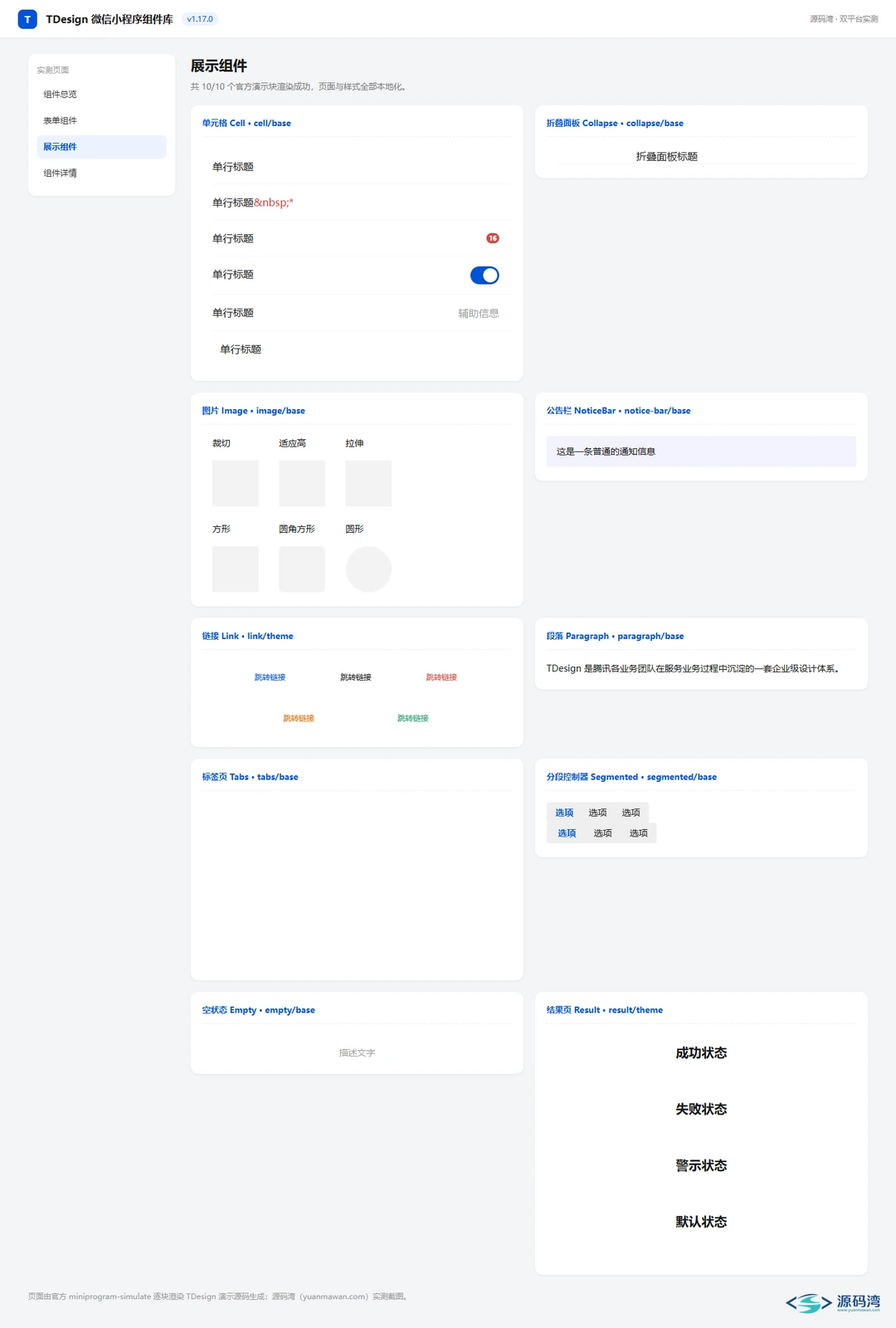Click the 图片 Image • image/base heading
The image size is (896, 1328).
click(x=253, y=411)
